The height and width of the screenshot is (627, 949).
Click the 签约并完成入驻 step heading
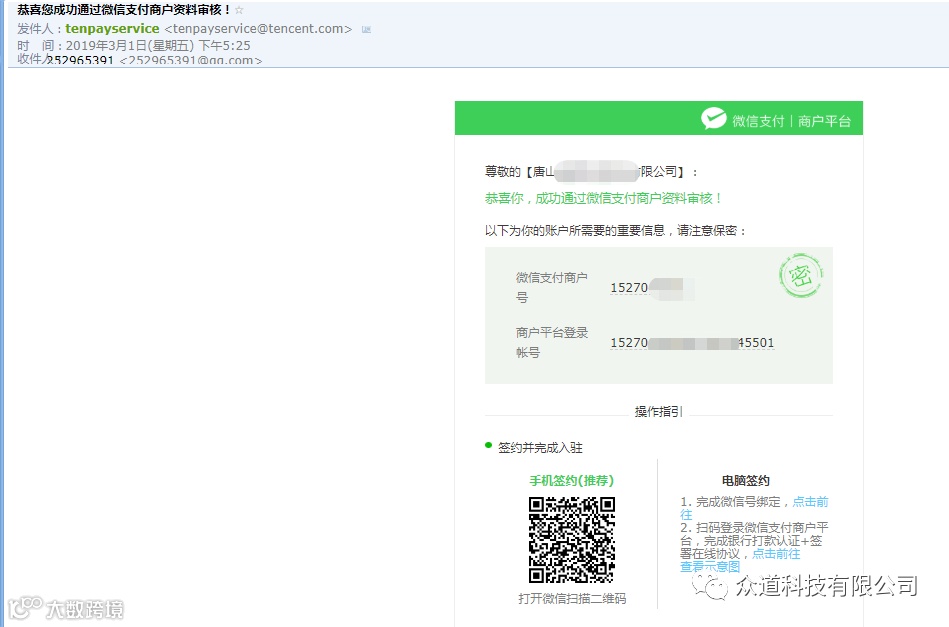point(540,448)
